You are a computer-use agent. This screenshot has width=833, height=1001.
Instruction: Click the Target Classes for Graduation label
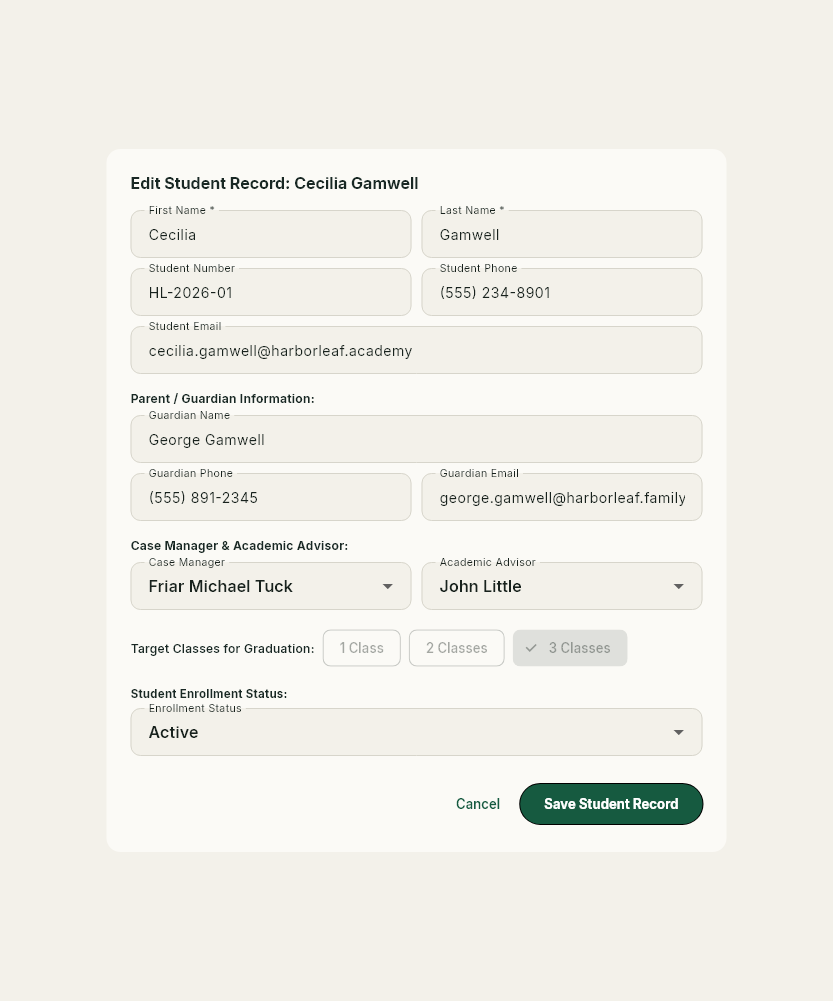(x=223, y=649)
